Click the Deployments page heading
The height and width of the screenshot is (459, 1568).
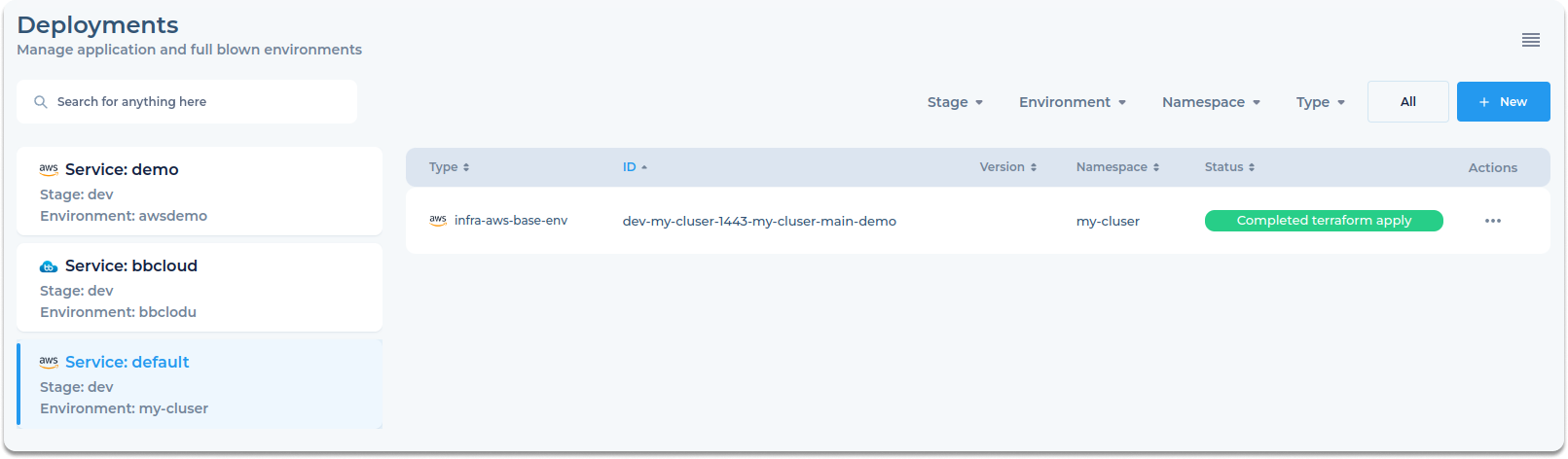pos(97,25)
